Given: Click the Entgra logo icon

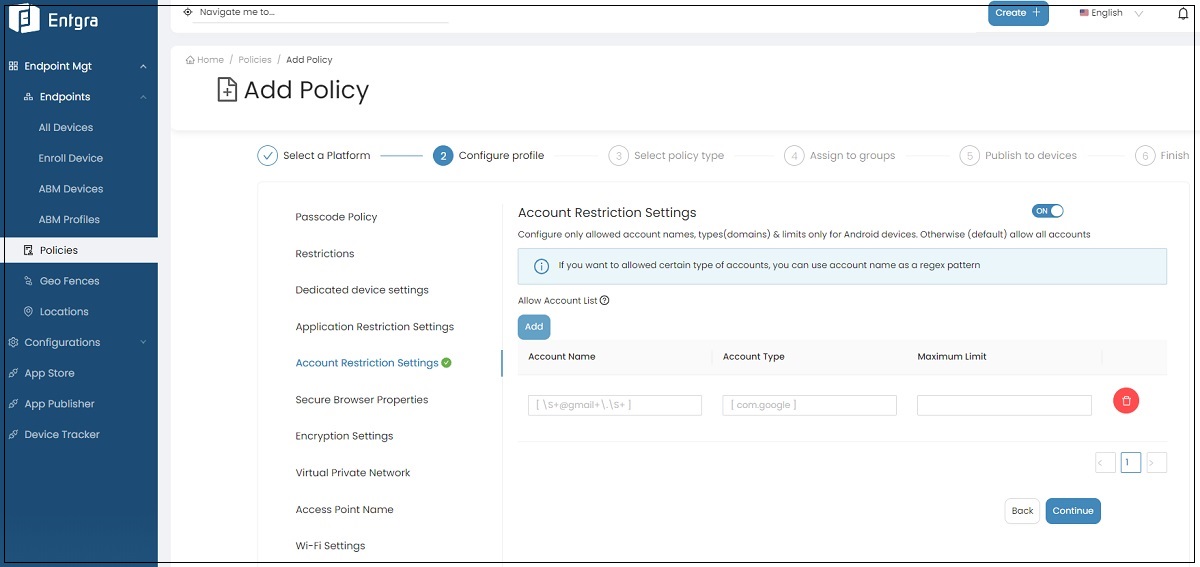Looking at the screenshot, I should pyautogui.click(x=24, y=19).
